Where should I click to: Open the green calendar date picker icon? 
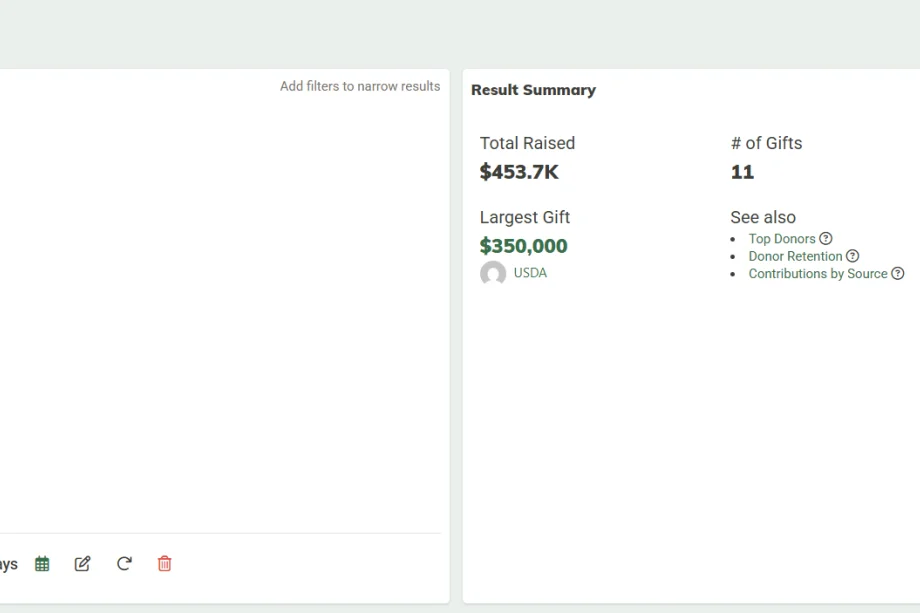coord(42,564)
